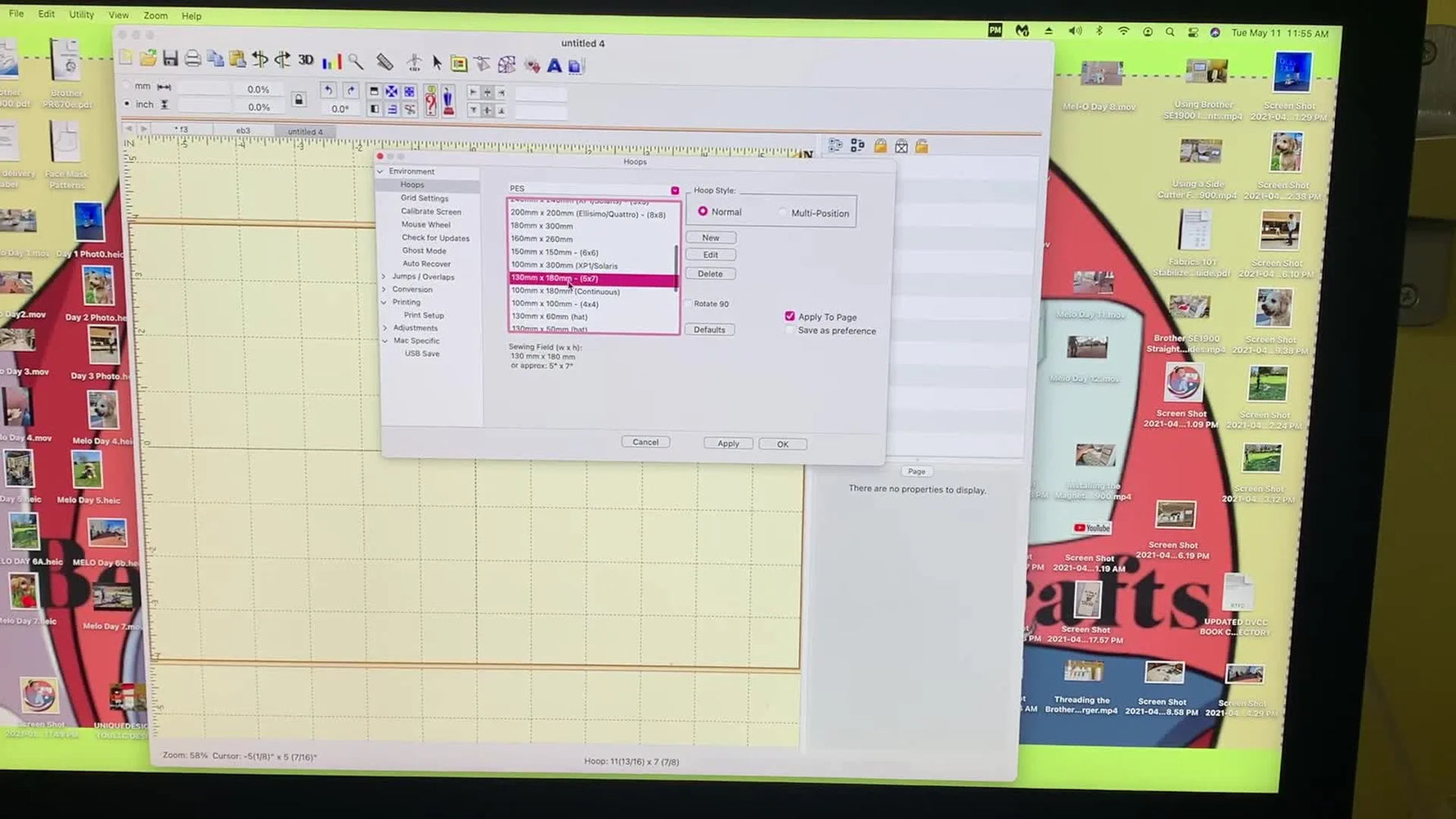Open the Zoom menu

pyautogui.click(x=155, y=16)
